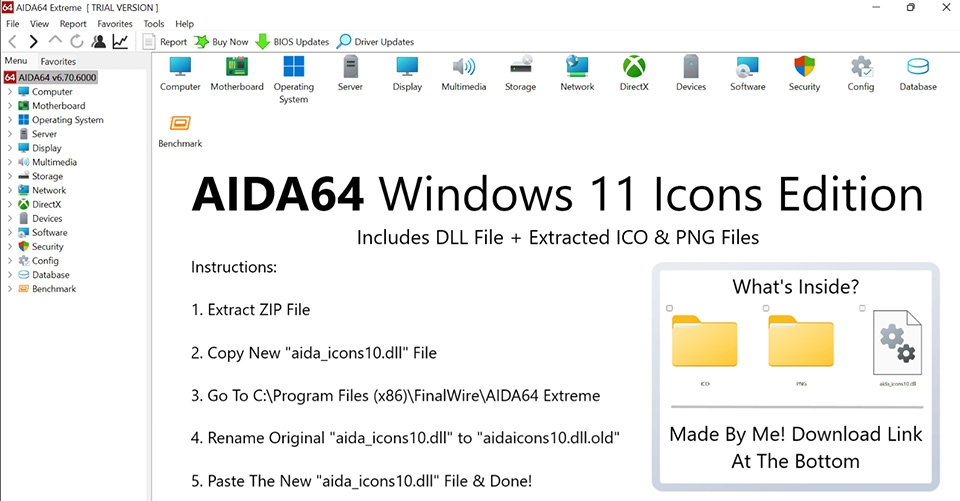Open the Report menu in menu bar

click(73, 24)
